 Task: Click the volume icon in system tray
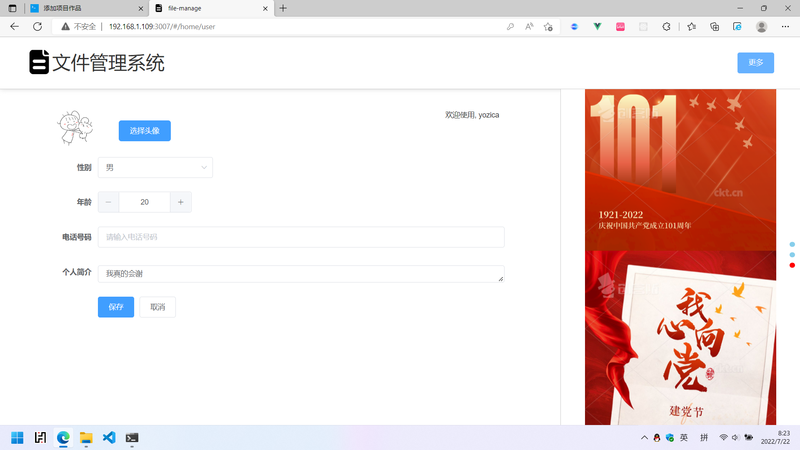click(x=735, y=438)
